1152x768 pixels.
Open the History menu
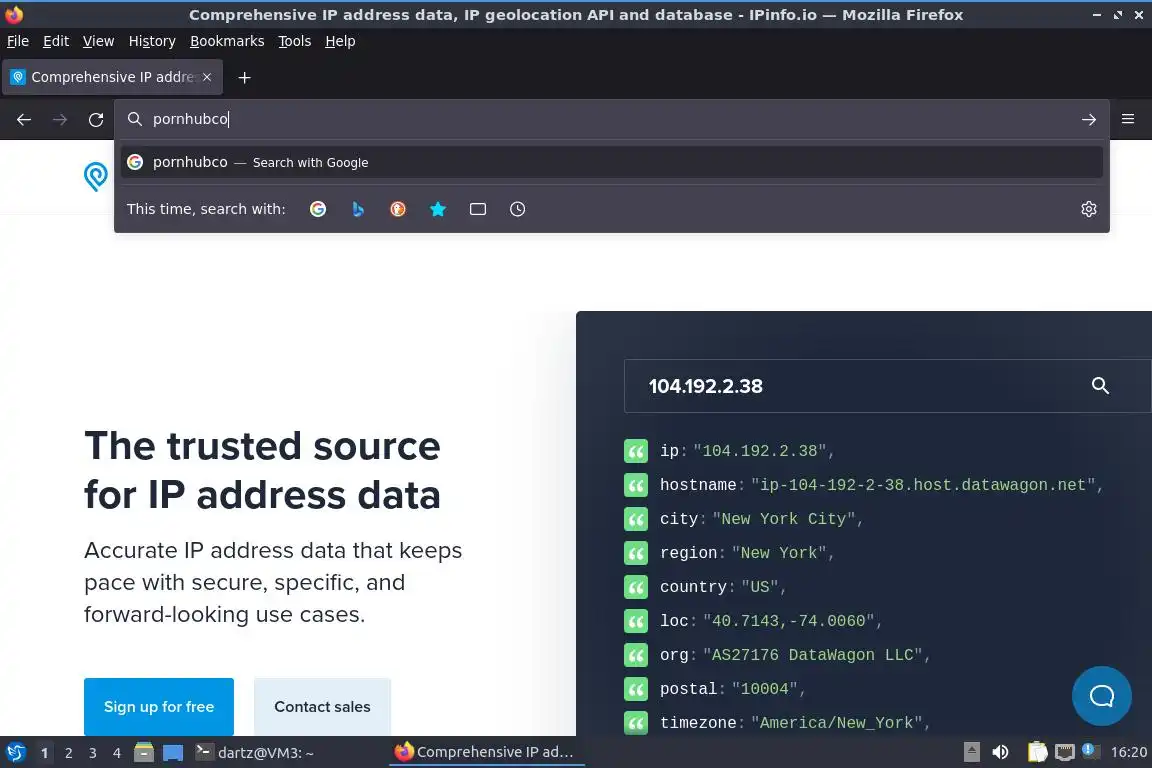[x=152, y=41]
